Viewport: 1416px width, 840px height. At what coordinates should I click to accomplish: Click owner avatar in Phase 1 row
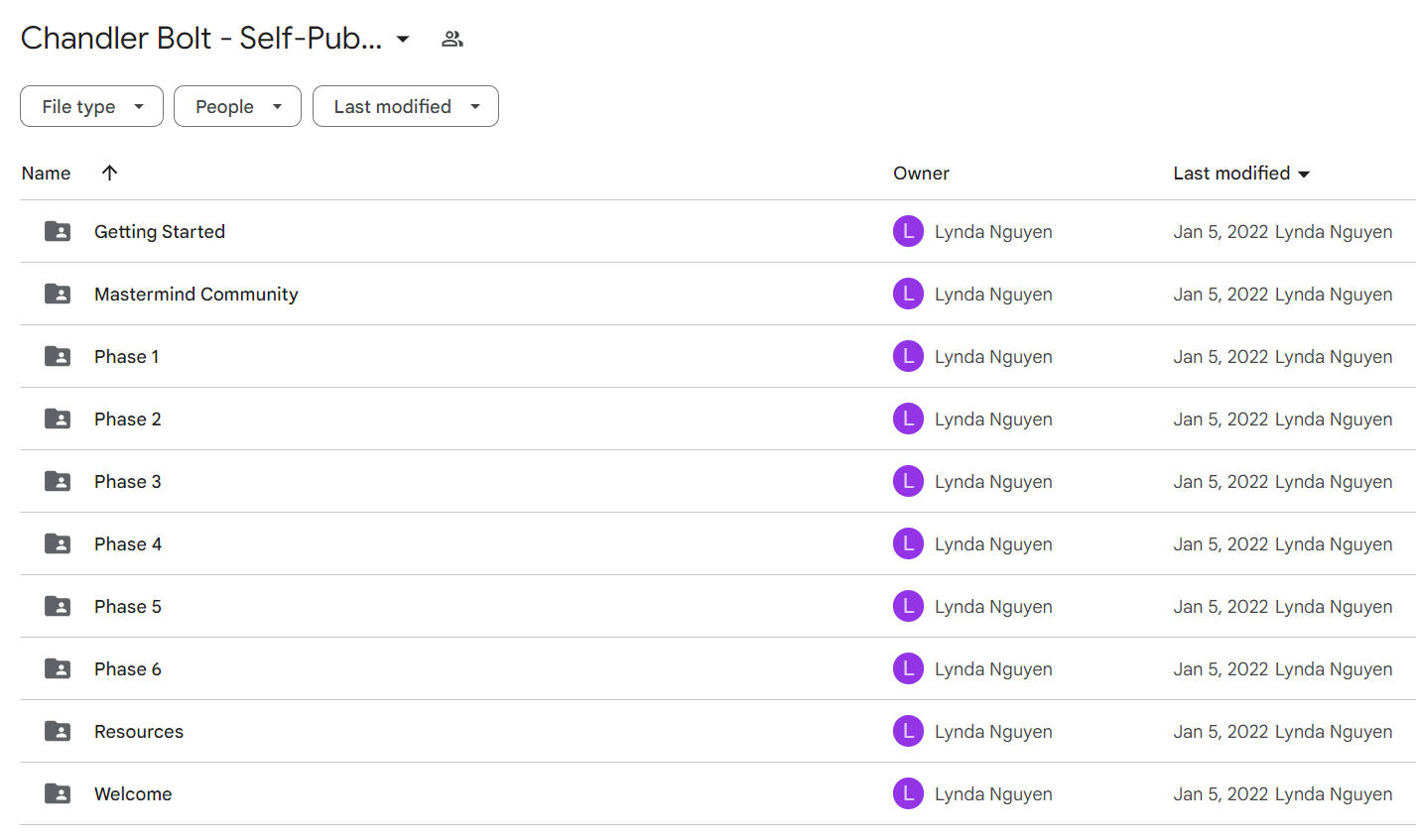[x=908, y=356]
